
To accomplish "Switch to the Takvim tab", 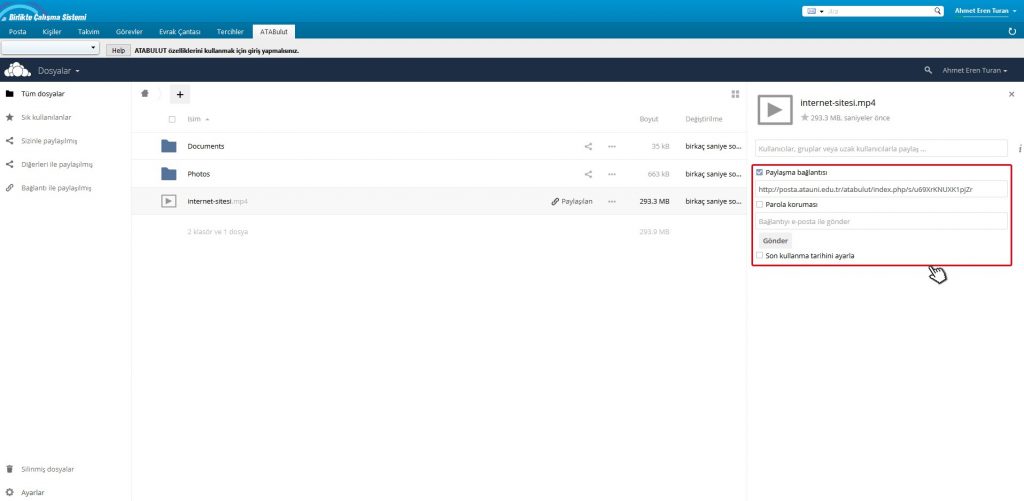I will click(89, 32).
